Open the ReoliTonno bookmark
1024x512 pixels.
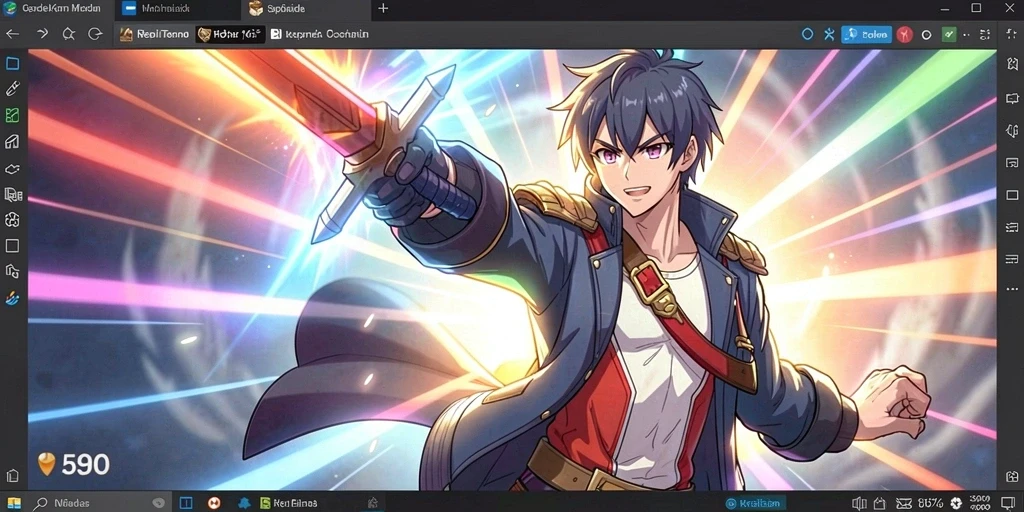(x=154, y=34)
